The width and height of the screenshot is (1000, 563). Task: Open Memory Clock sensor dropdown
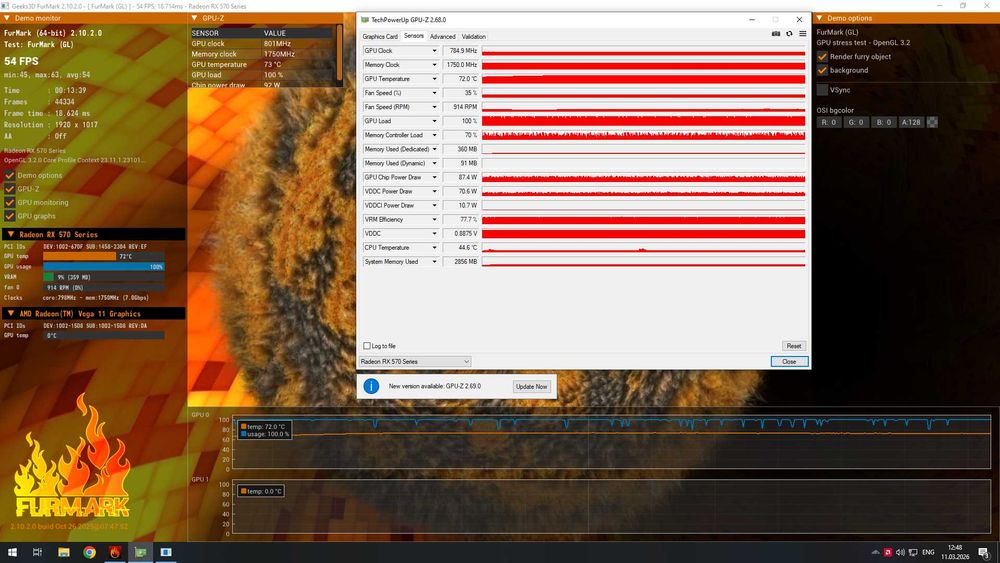tap(434, 64)
